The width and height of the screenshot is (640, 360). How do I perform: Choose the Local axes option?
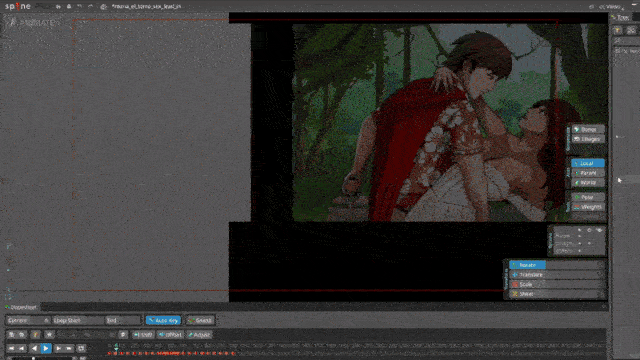(588, 163)
